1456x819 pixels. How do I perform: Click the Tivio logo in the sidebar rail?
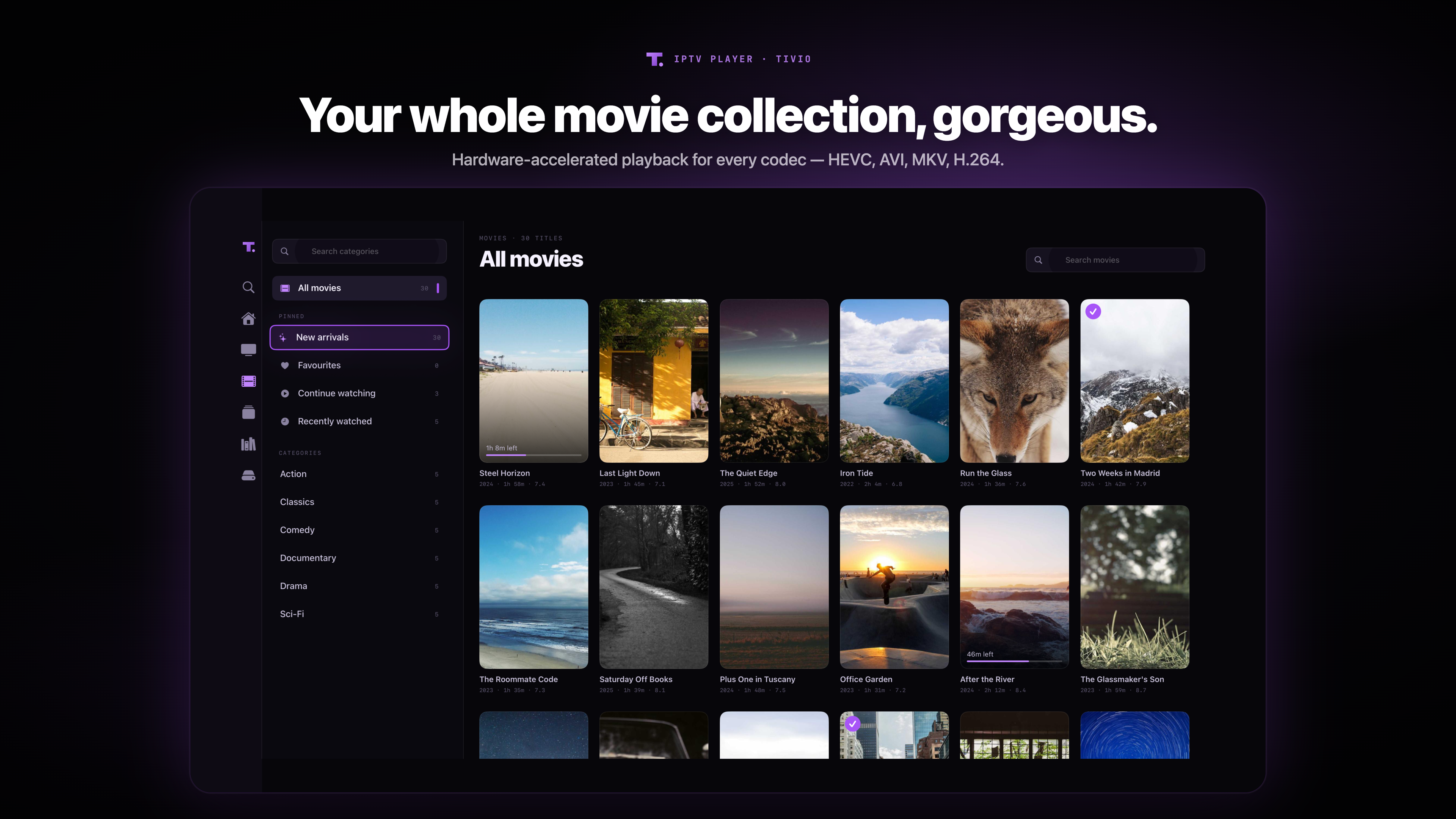coord(249,247)
